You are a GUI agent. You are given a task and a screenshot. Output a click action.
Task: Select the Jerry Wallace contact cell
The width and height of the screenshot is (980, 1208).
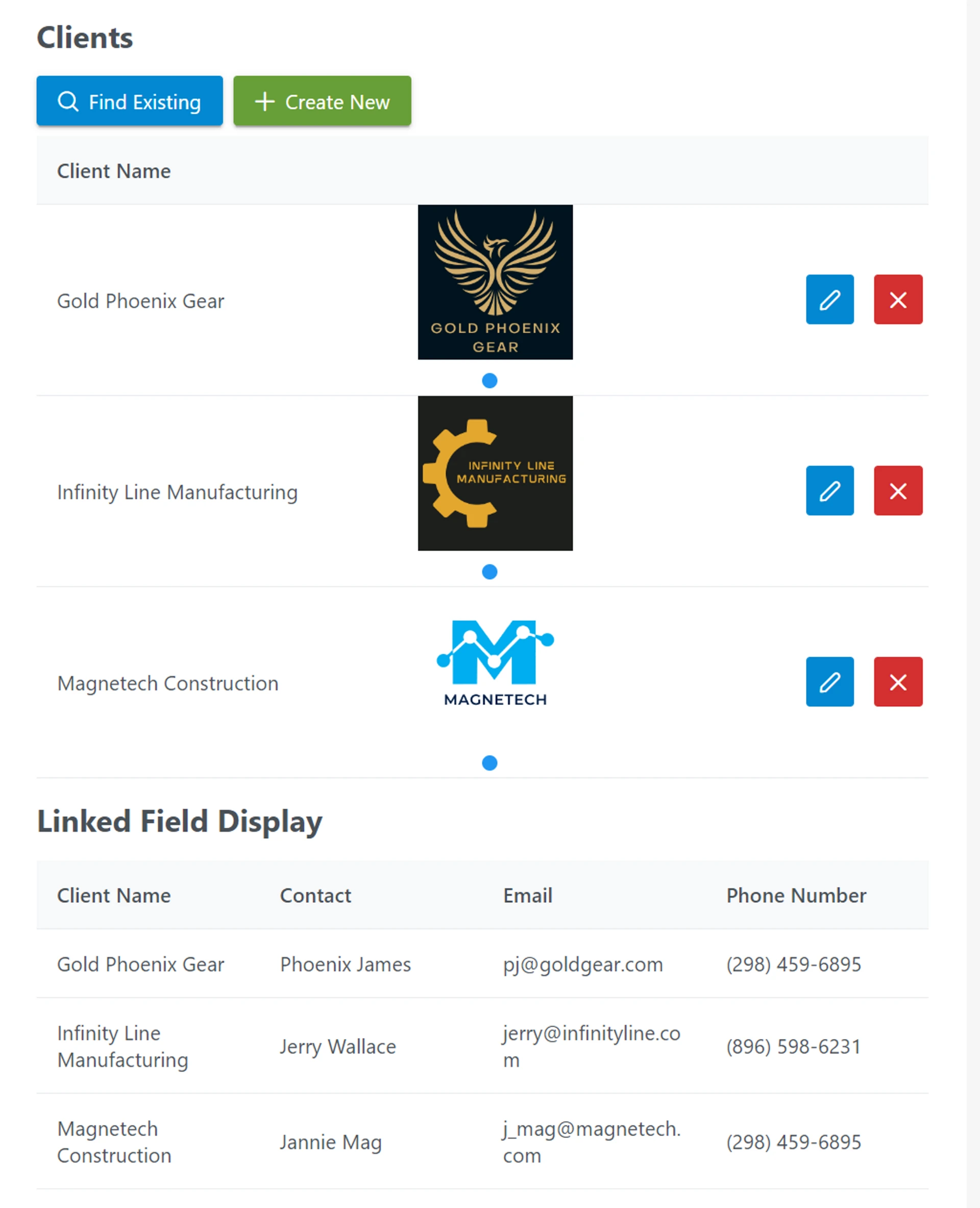337,1047
